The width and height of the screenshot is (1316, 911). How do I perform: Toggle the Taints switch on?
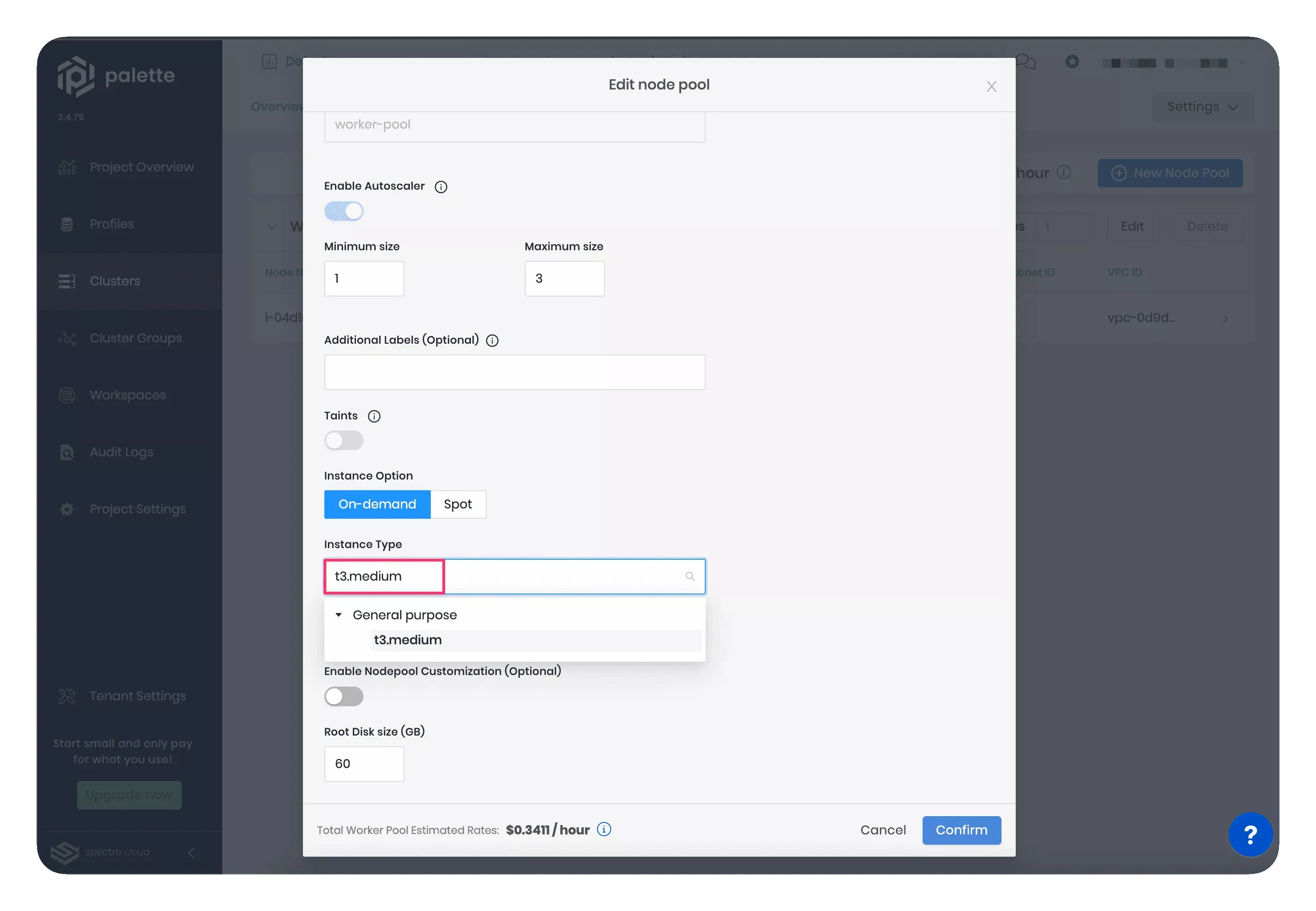click(343, 440)
